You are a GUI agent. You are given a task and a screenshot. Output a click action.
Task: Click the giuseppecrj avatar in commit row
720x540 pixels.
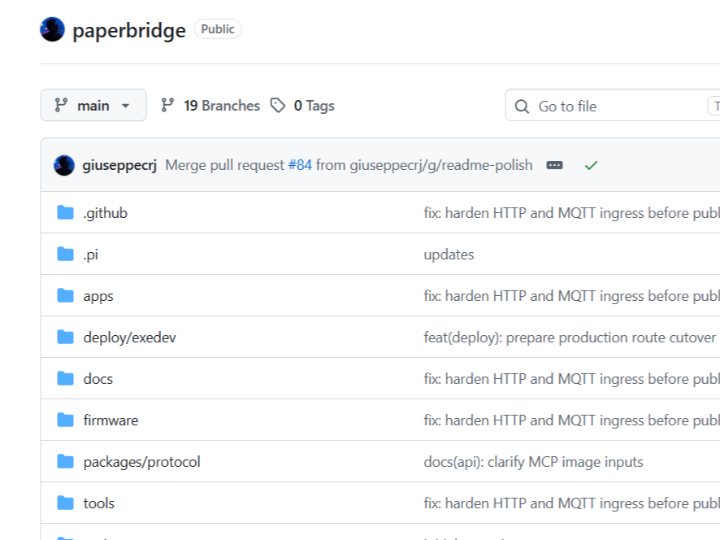click(x=64, y=165)
